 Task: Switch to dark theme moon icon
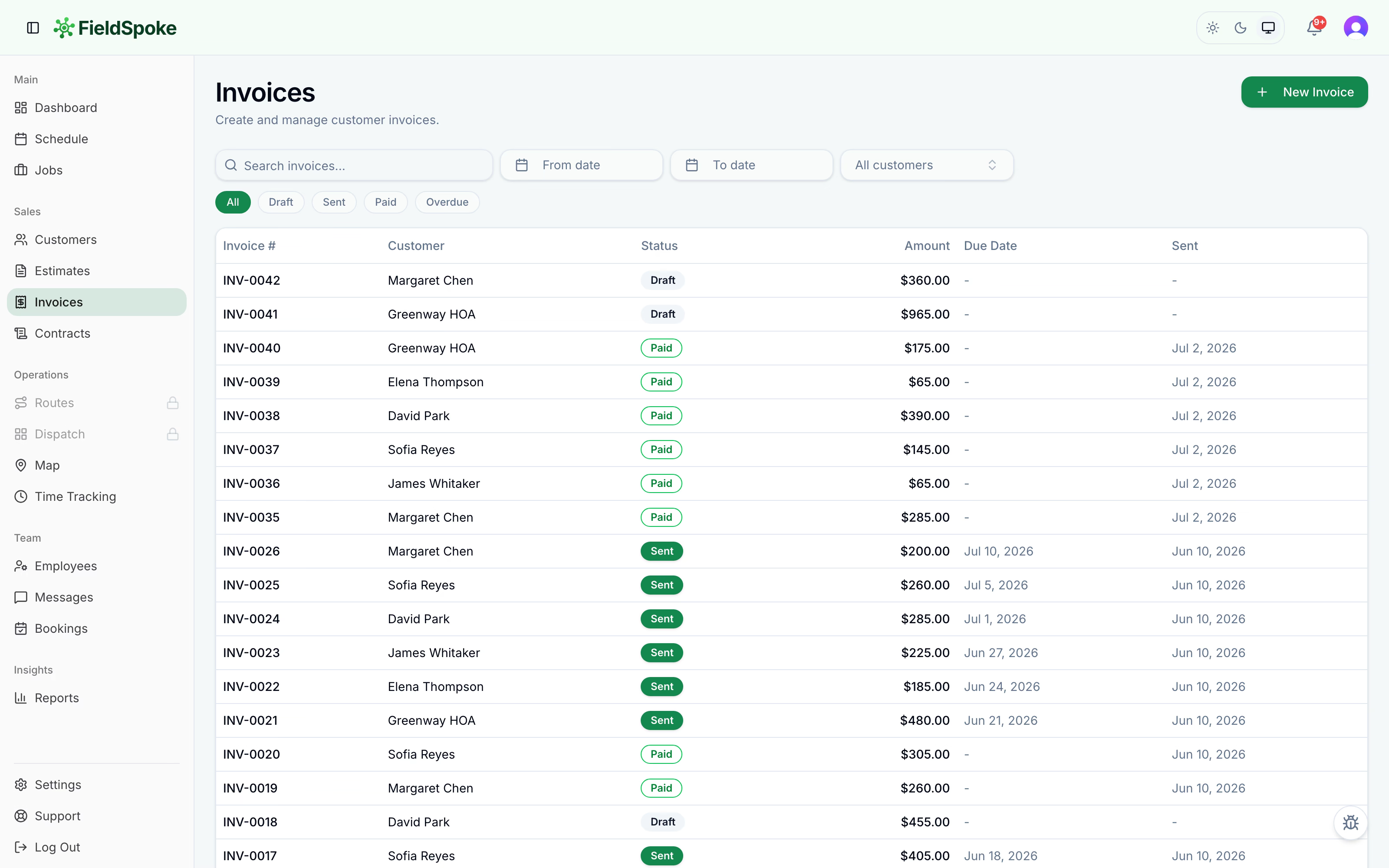pyautogui.click(x=1241, y=27)
